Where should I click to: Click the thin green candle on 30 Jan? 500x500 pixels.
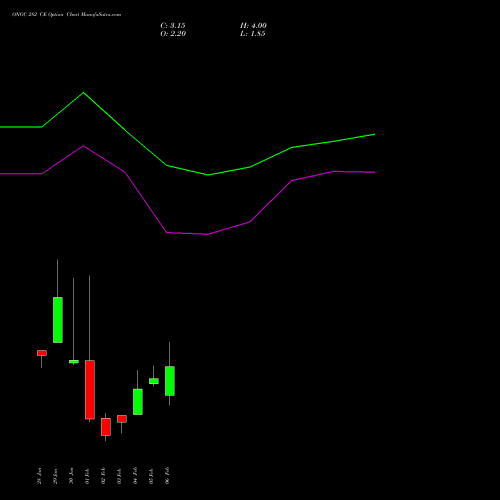(74, 361)
